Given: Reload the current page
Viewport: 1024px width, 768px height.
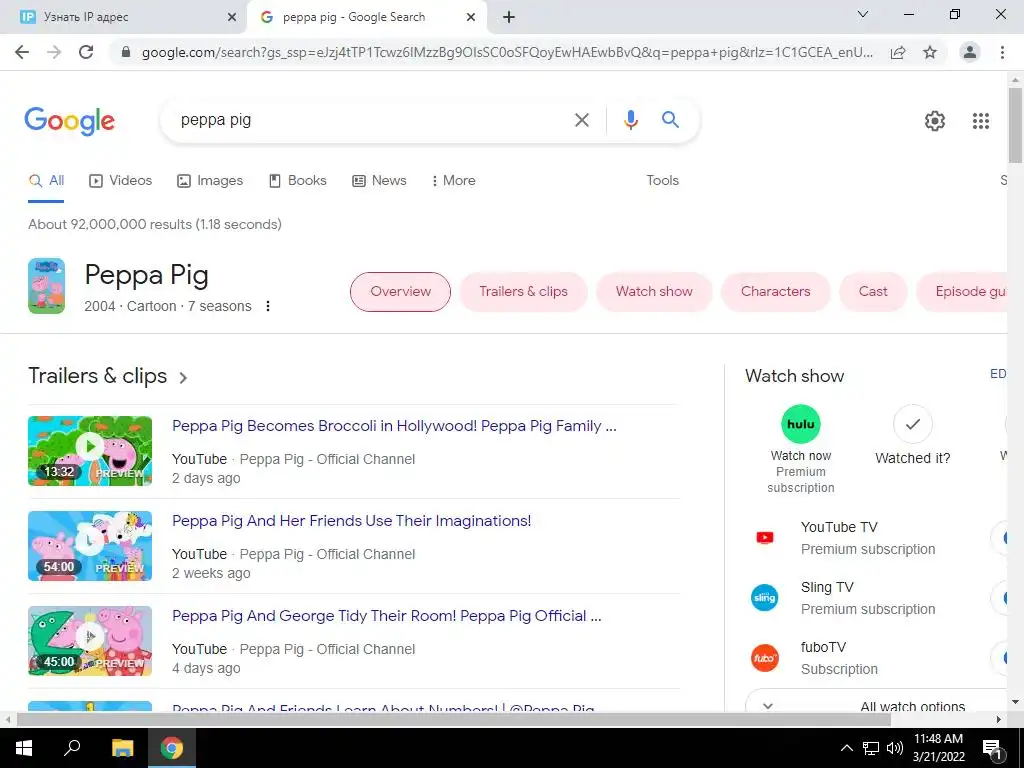Looking at the screenshot, I should point(86,52).
